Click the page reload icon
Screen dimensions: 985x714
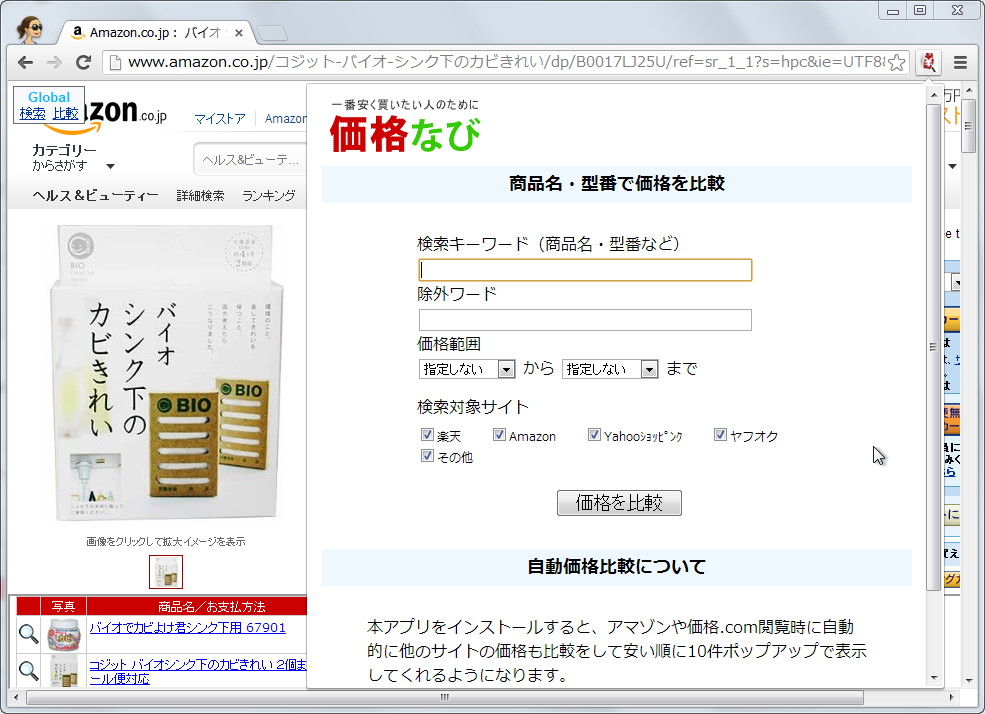click(x=85, y=62)
